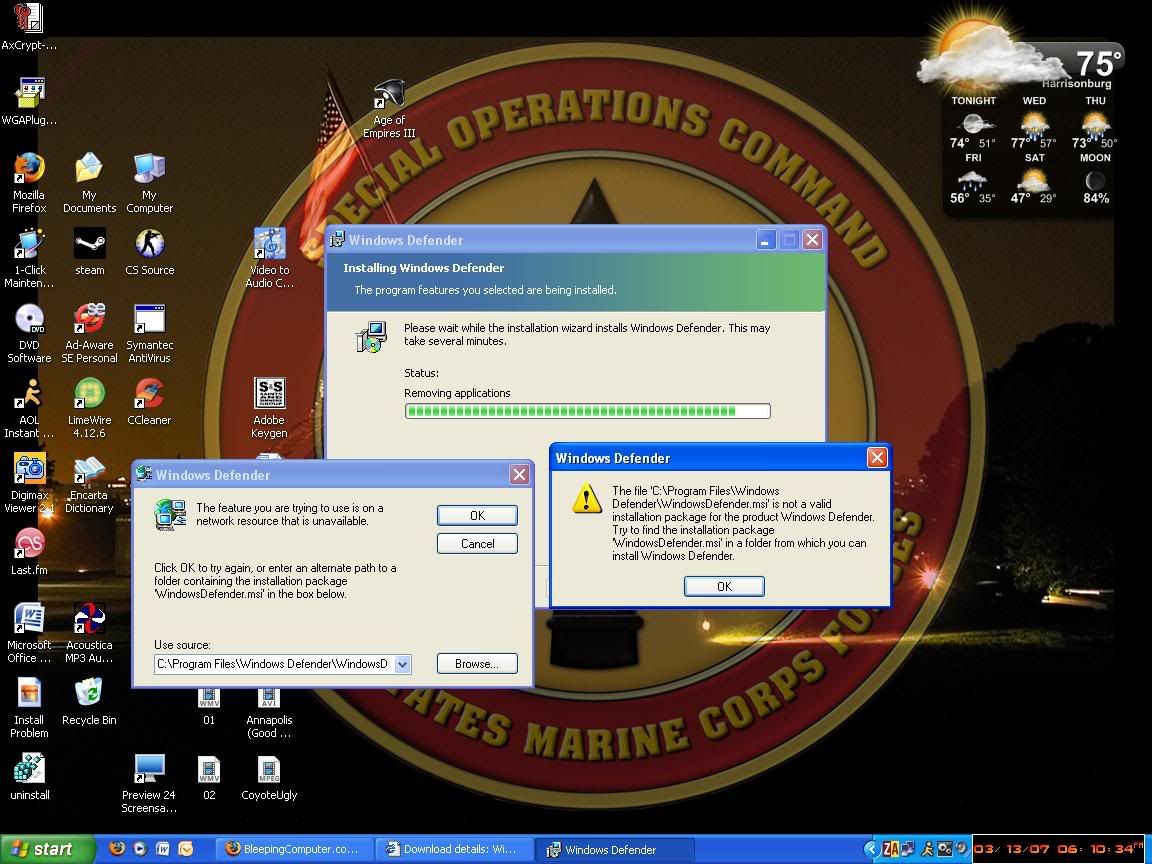Viewport: 1152px width, 864px height.
Task: Click the MOON 84% phase in widget
Action: [1095, 179]
